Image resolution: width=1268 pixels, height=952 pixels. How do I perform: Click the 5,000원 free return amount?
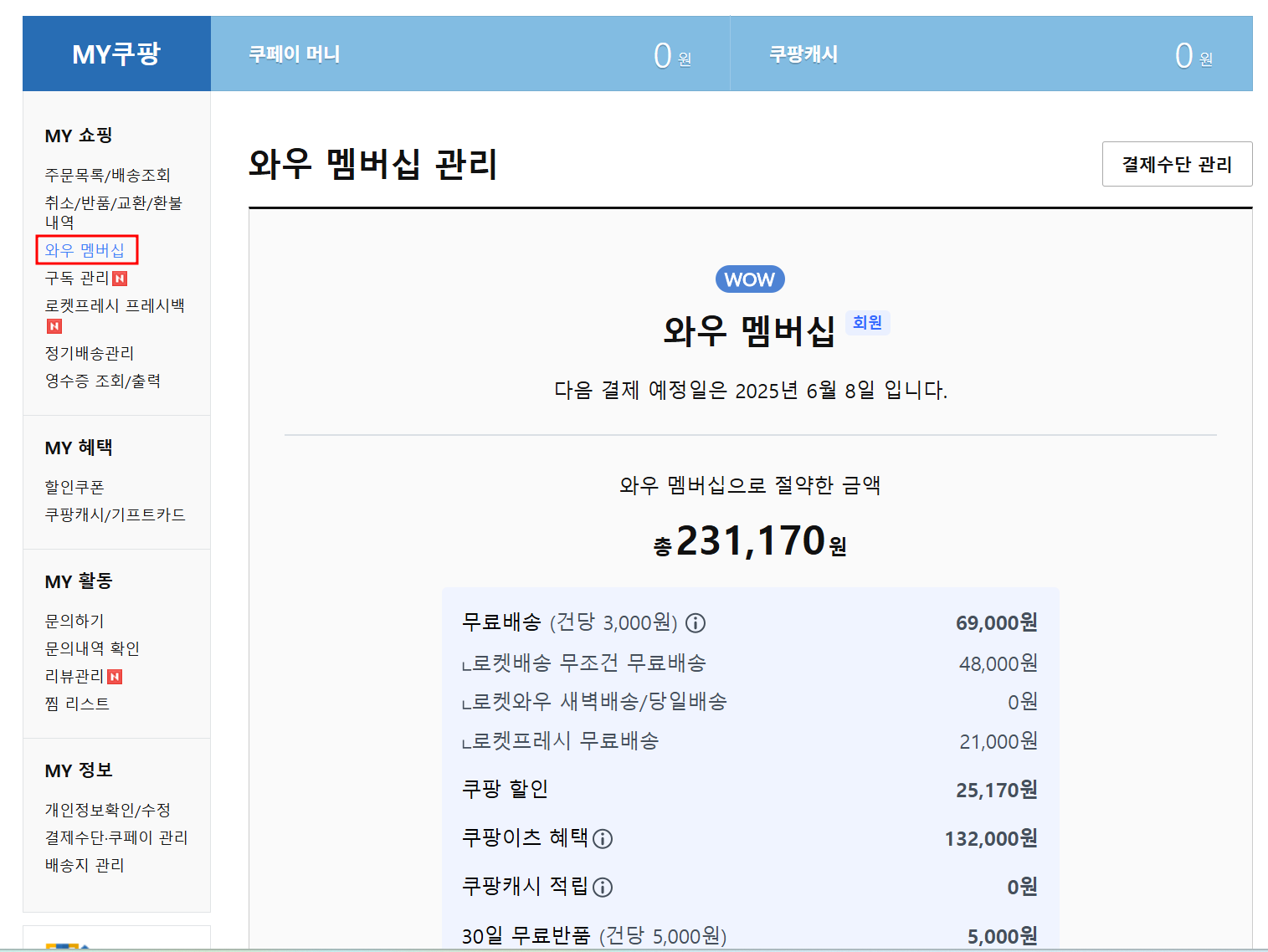coord(1002,937)
